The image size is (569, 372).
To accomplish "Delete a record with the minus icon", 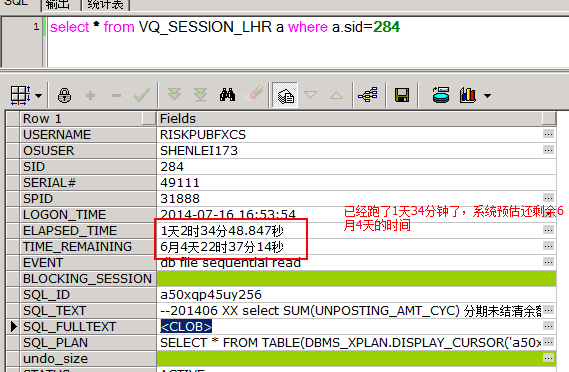I will [116, 96].
